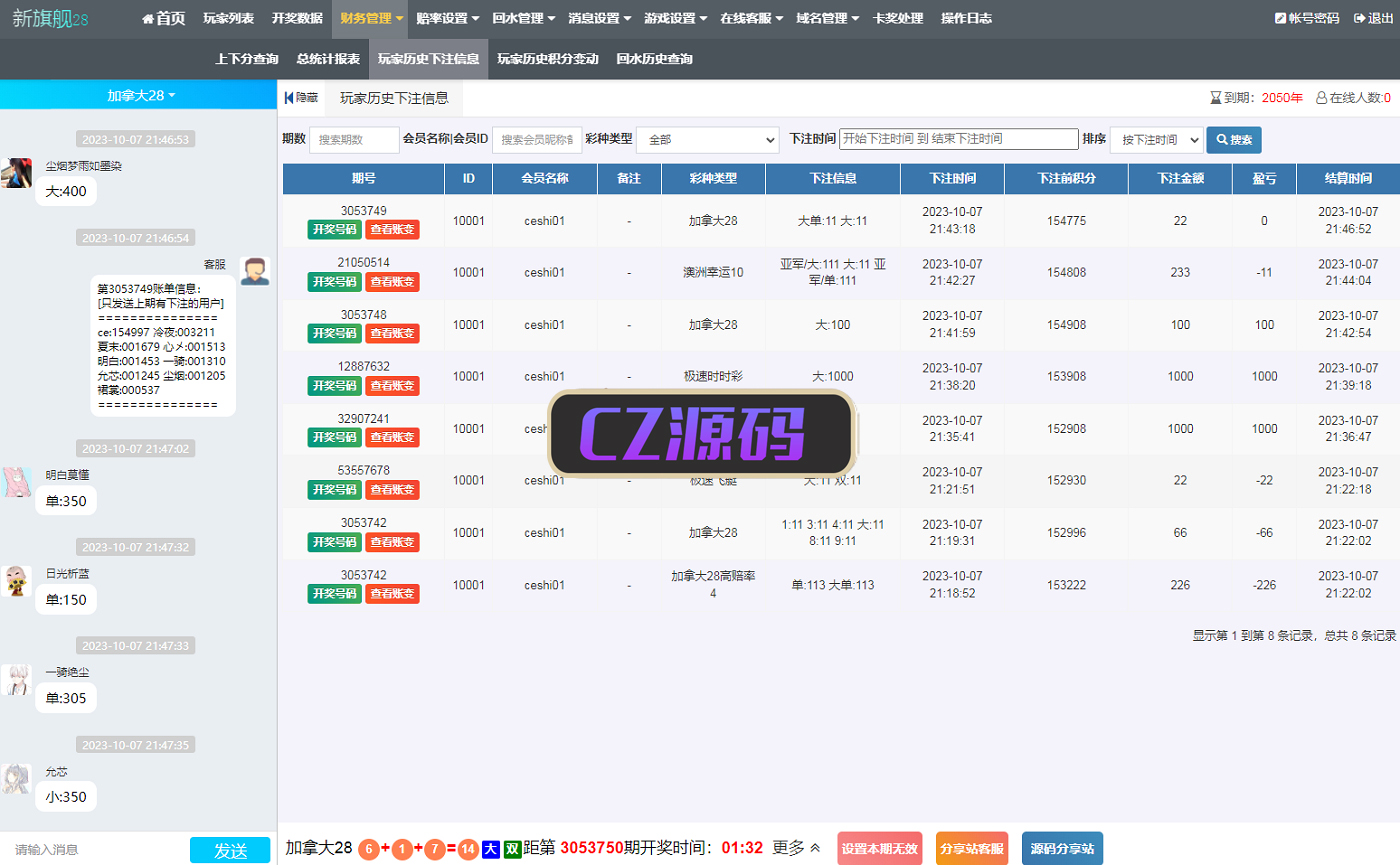The image size is (1400, 865).
Task: Click 尘烟梦雨如墨染 user avatar
Action: coord(16,173)
